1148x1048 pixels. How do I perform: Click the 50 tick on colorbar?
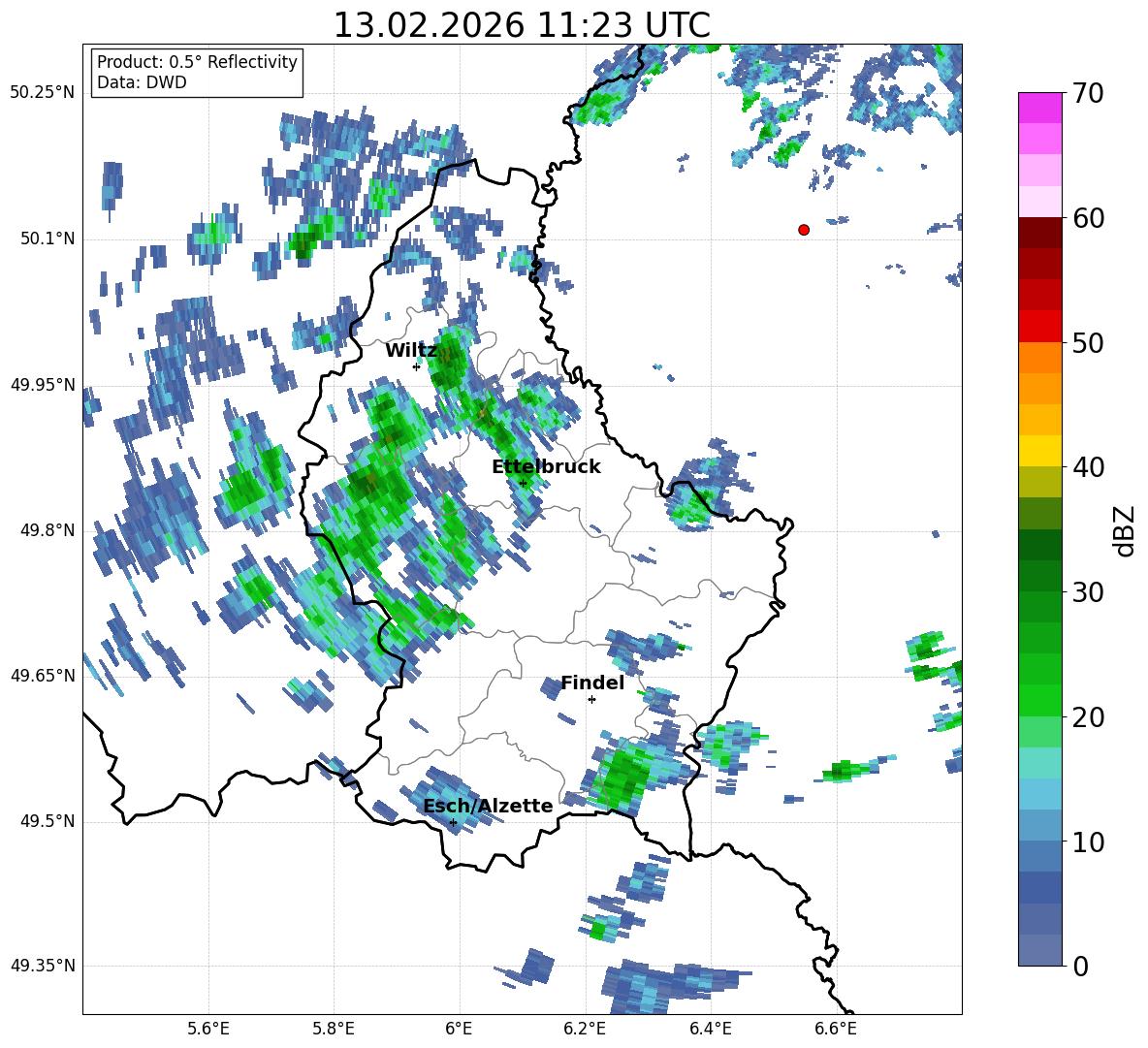coord(1087,342)
